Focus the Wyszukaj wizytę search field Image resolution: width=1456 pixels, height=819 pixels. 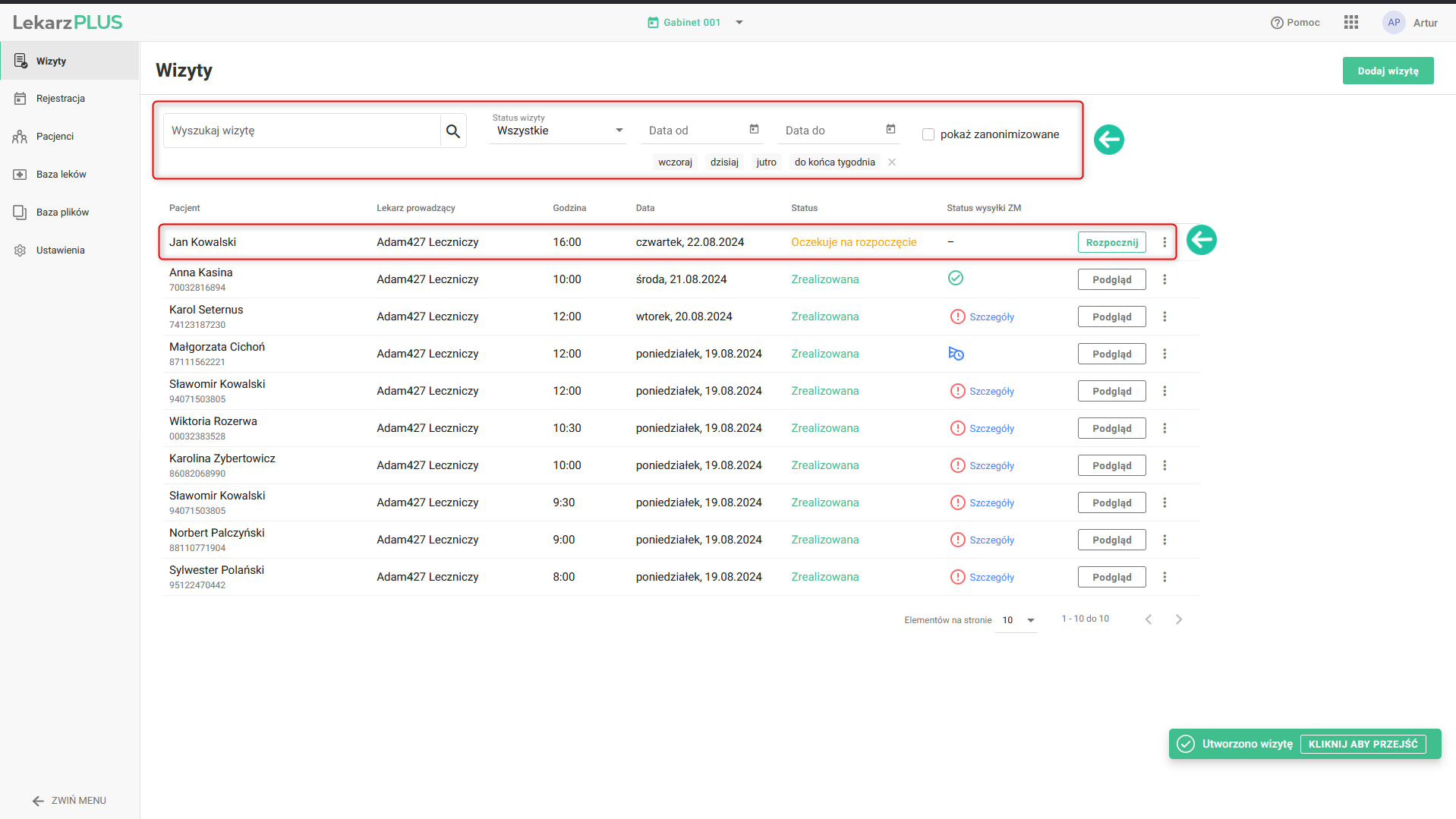tap(302, 131)
